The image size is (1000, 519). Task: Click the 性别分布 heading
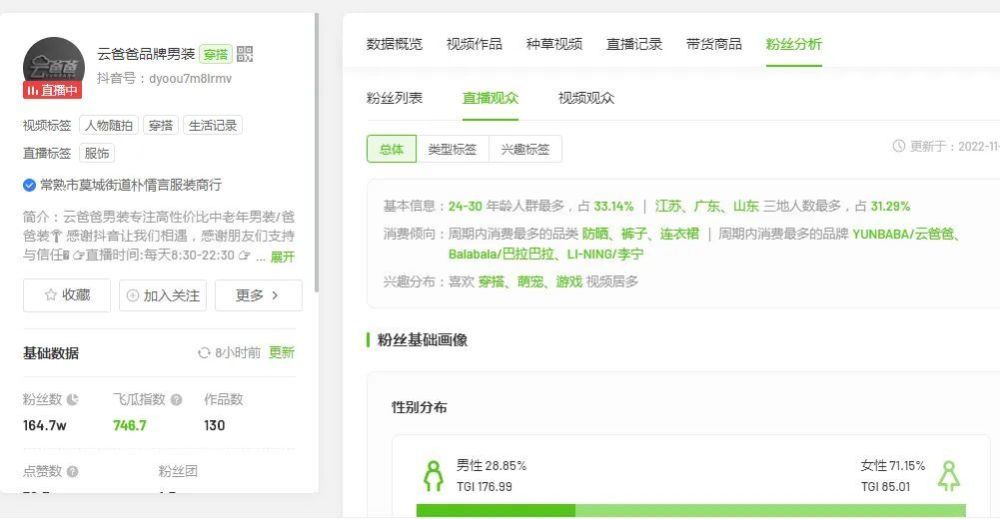[x=419, y=407]
